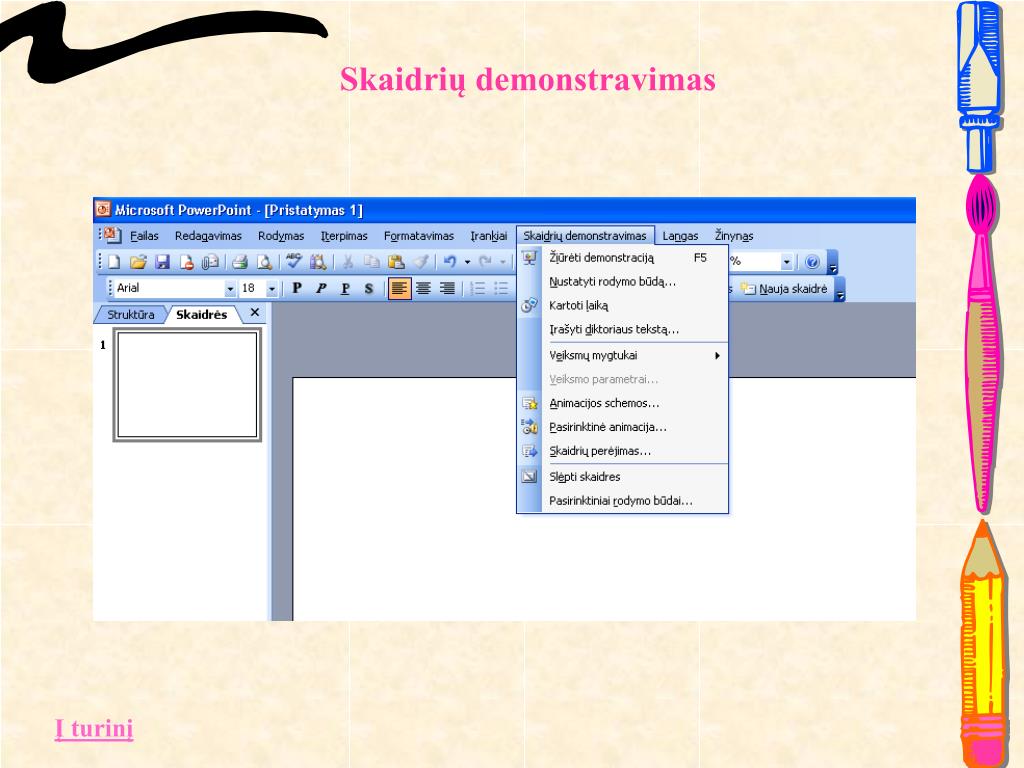The image size is (1024, 768).
Task: Open Help with the question mark icon
Action: pyautogui.click(x=812, y=263)
